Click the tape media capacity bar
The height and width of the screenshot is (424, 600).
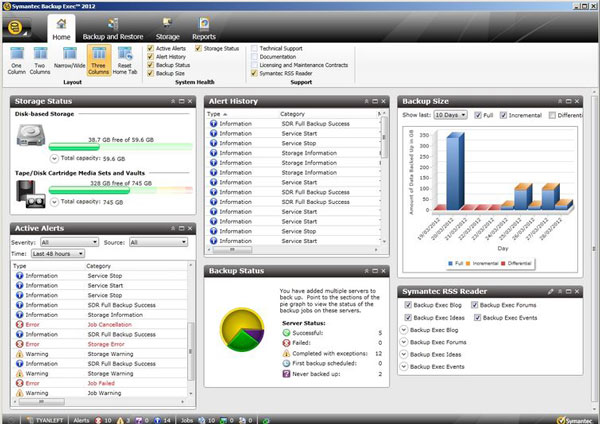point(121,190)
